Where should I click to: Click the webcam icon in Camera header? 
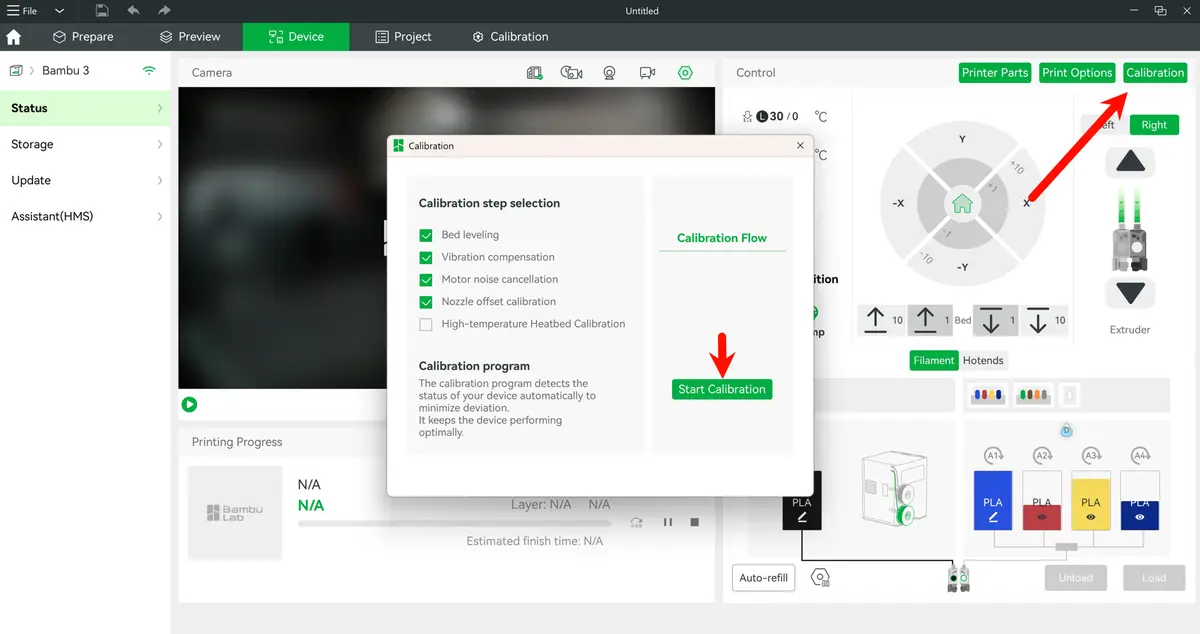point(609,73)
